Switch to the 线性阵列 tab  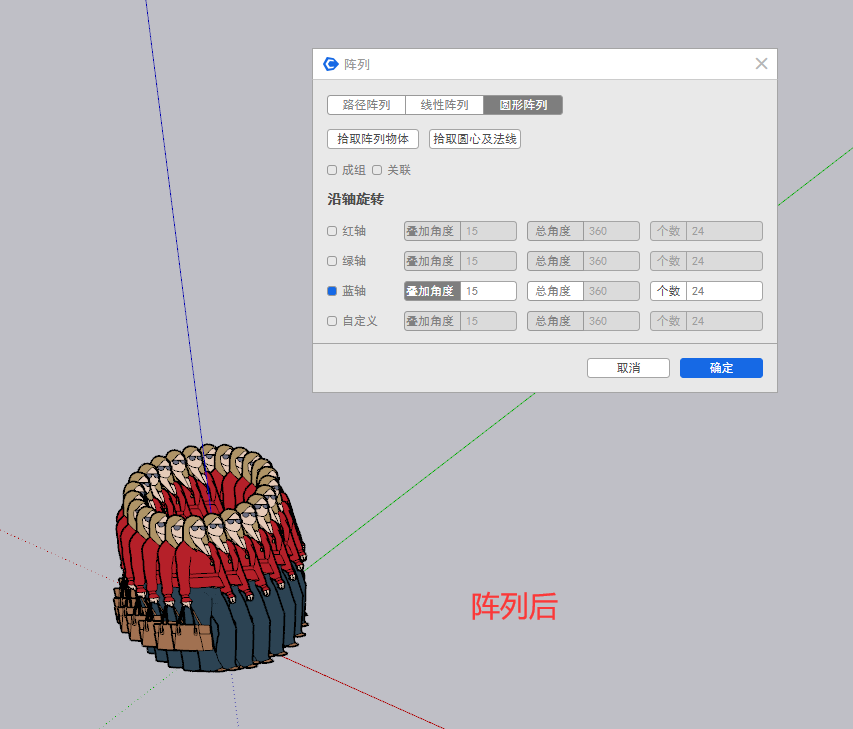[444, 105]
